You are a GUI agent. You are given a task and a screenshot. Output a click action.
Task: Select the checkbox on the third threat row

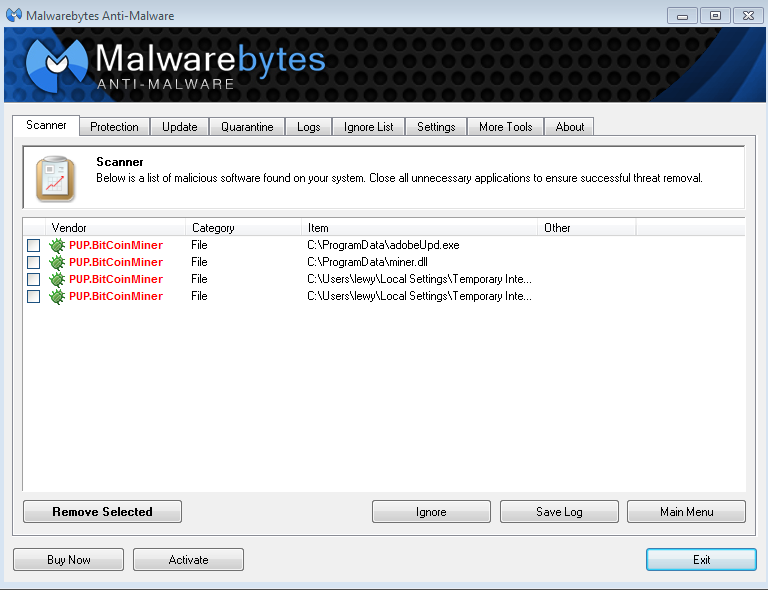point(34,279)
